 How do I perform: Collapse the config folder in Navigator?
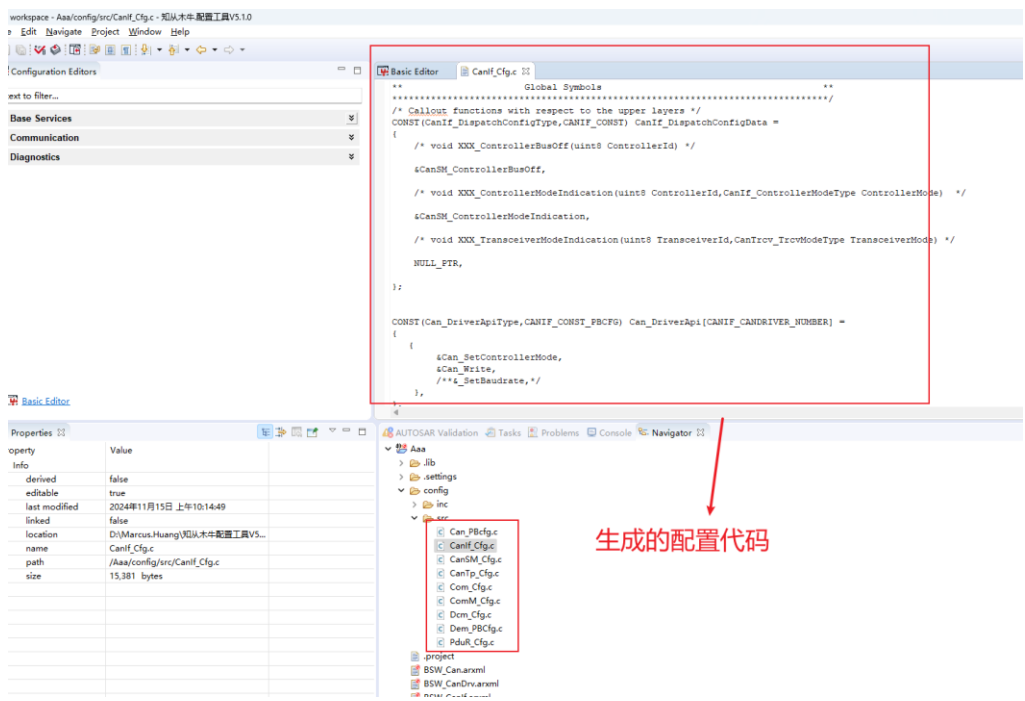[x=402, y=491]
